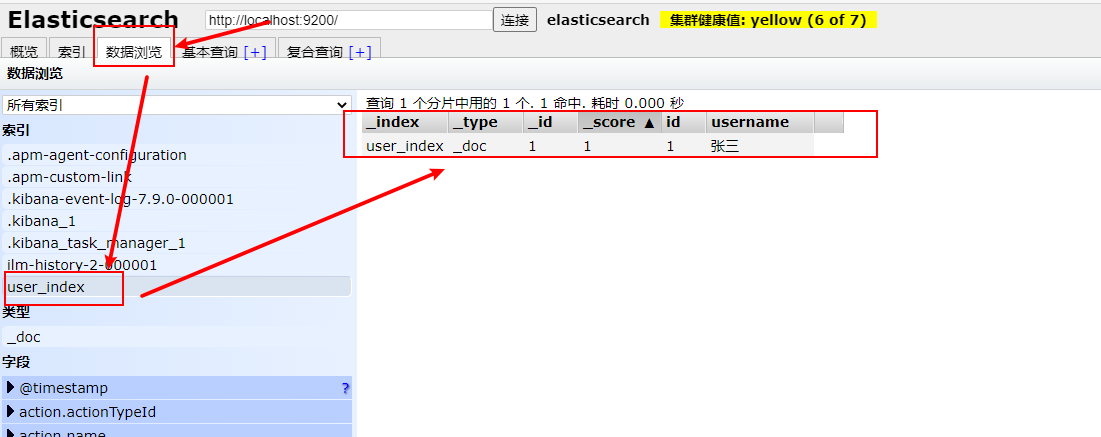The image size is (1101, 437).
Task: Open the 所有索引 index dropdown
Action: [176, 105]
